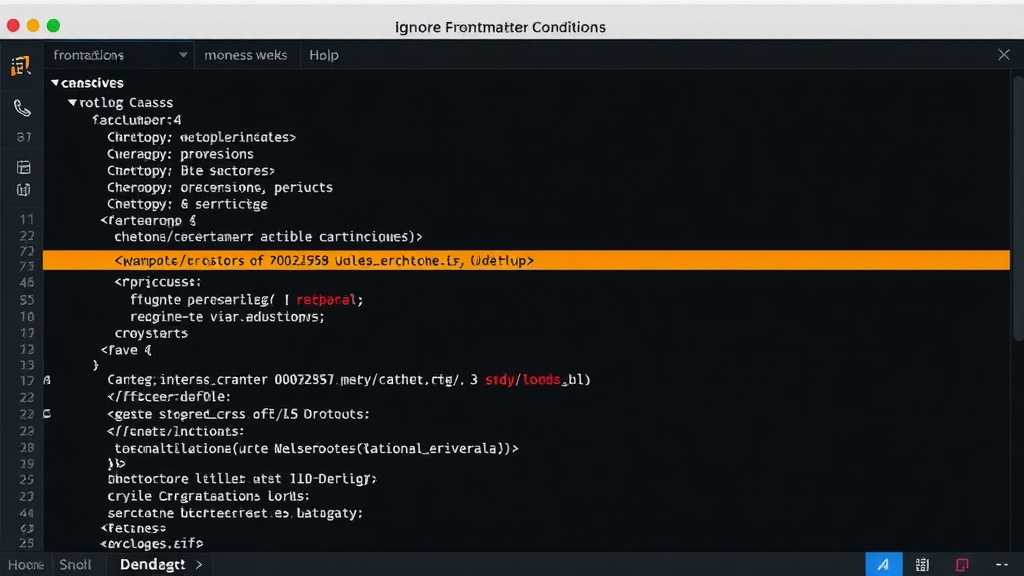Click 'Cheroopy: orecensione, periucts' row

pyautogui.click(x=219, y=187)
